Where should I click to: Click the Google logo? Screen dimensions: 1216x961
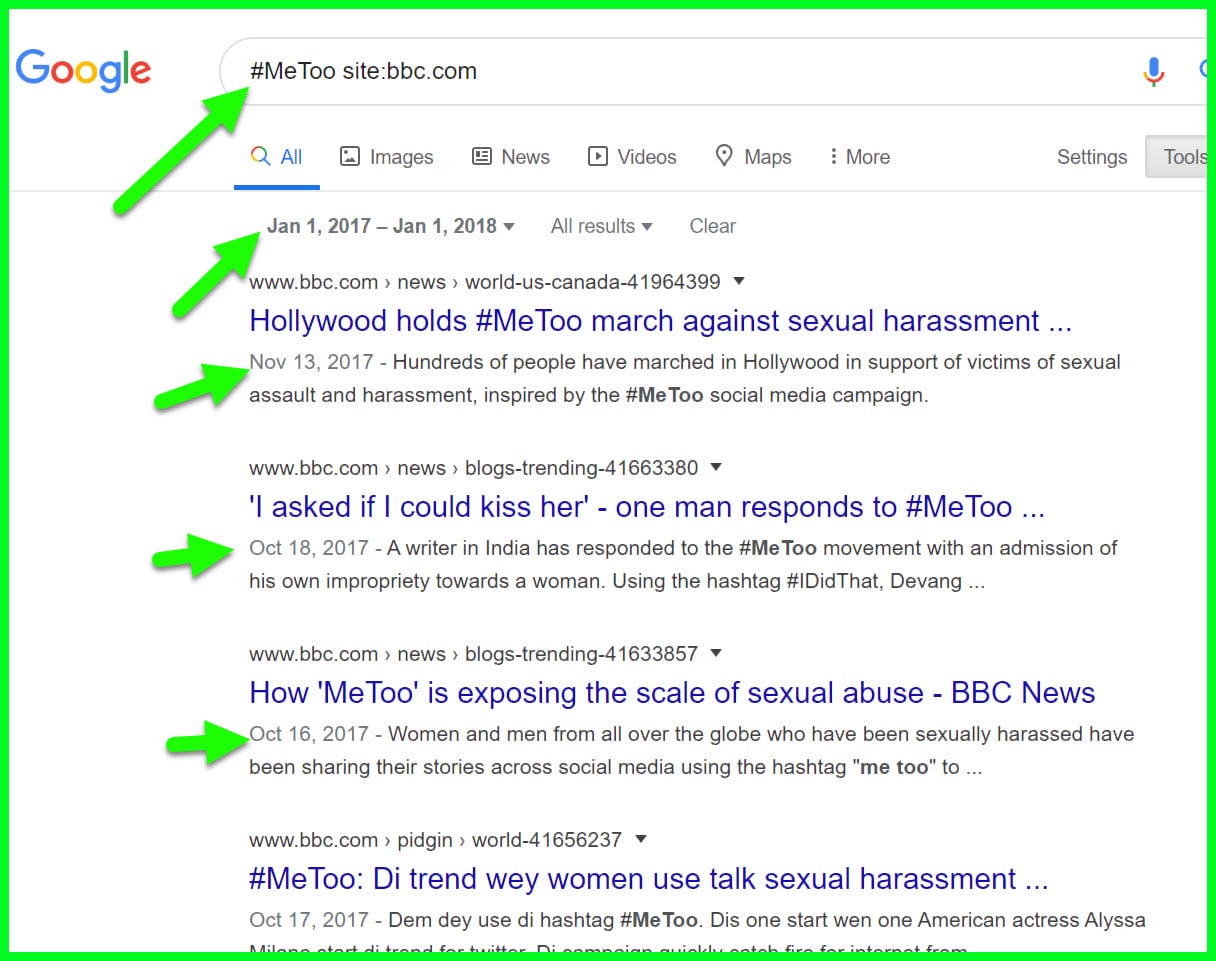pyautogui.click(x=83, y=71)
